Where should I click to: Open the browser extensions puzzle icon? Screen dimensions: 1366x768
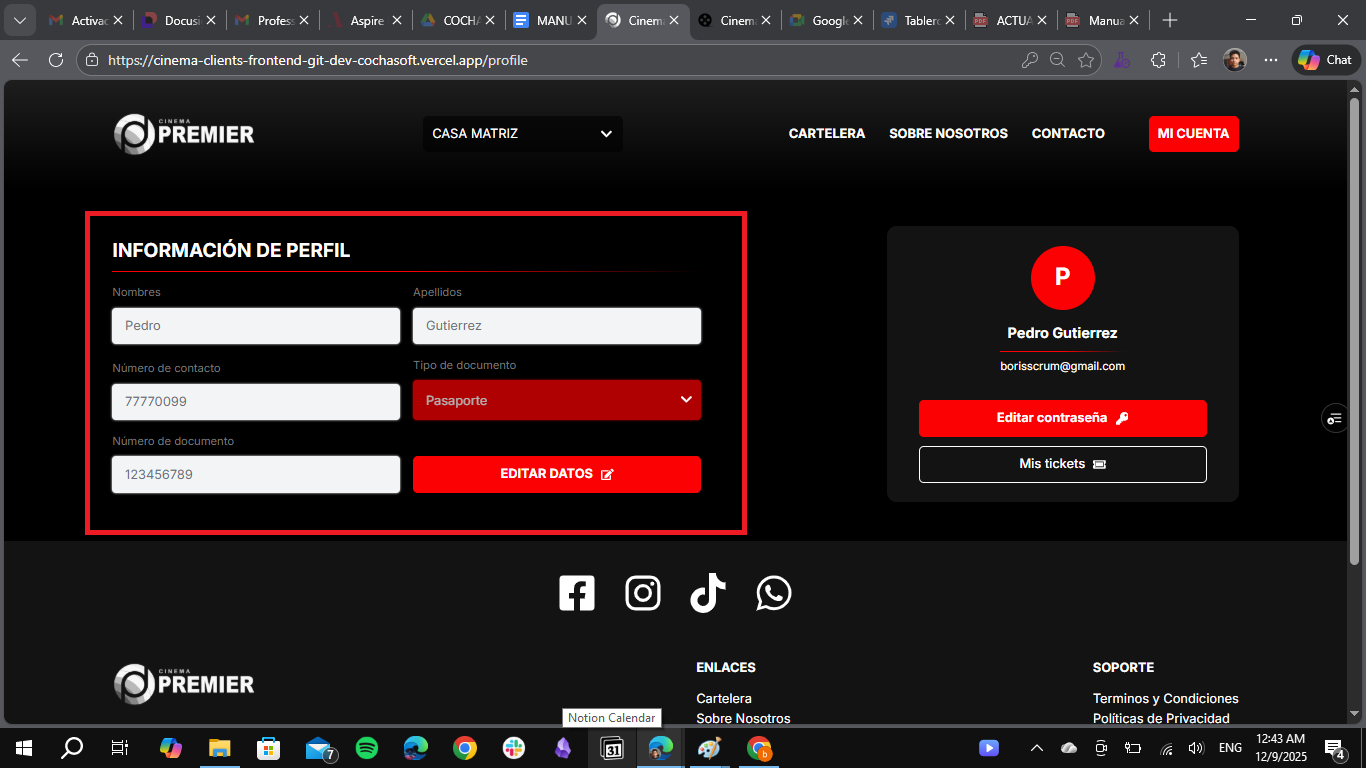pos(1158,60)
